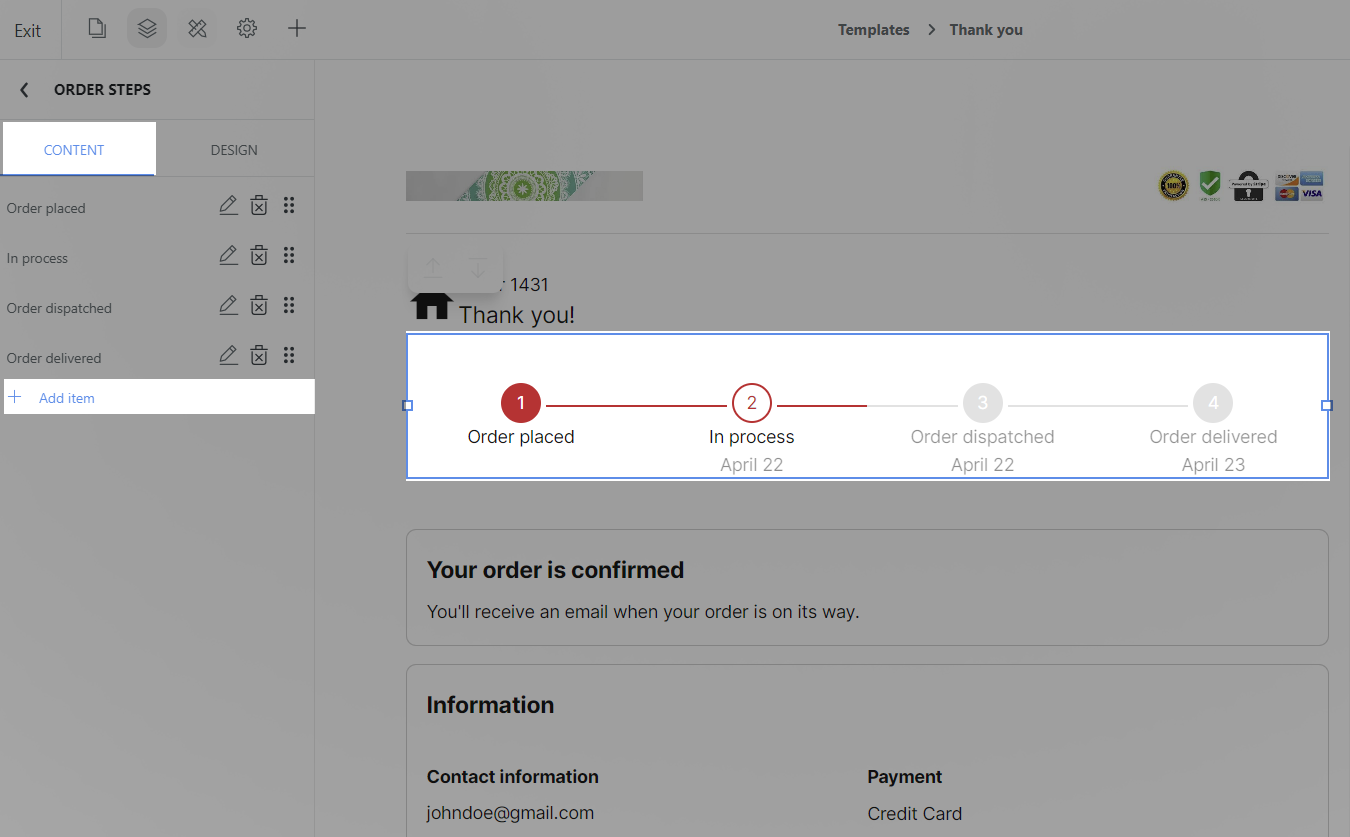Image resolution: width=1350 pixels, height=837 pixels.
Task: Open the settings gear icon
Action: 247,28
